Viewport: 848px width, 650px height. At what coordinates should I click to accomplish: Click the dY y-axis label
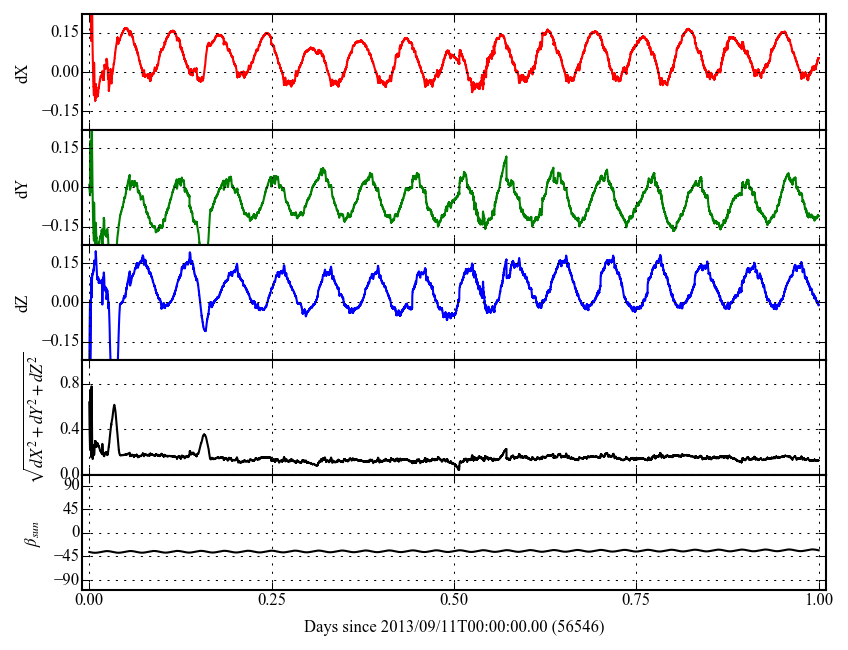(22, 187)
